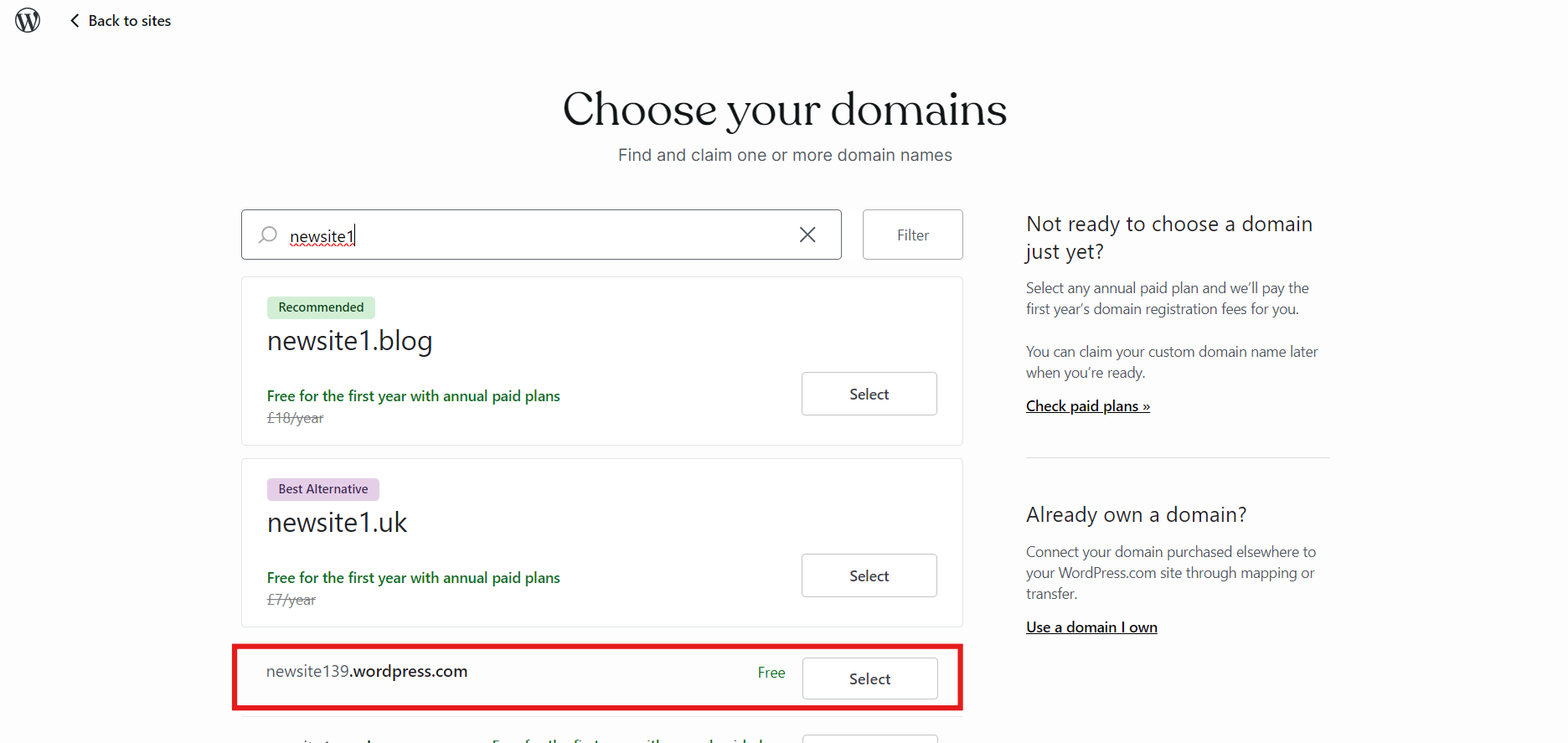Click the Recommended badge
The image size is (1568, 743).
pyautogui.click(x=321, y=307)
